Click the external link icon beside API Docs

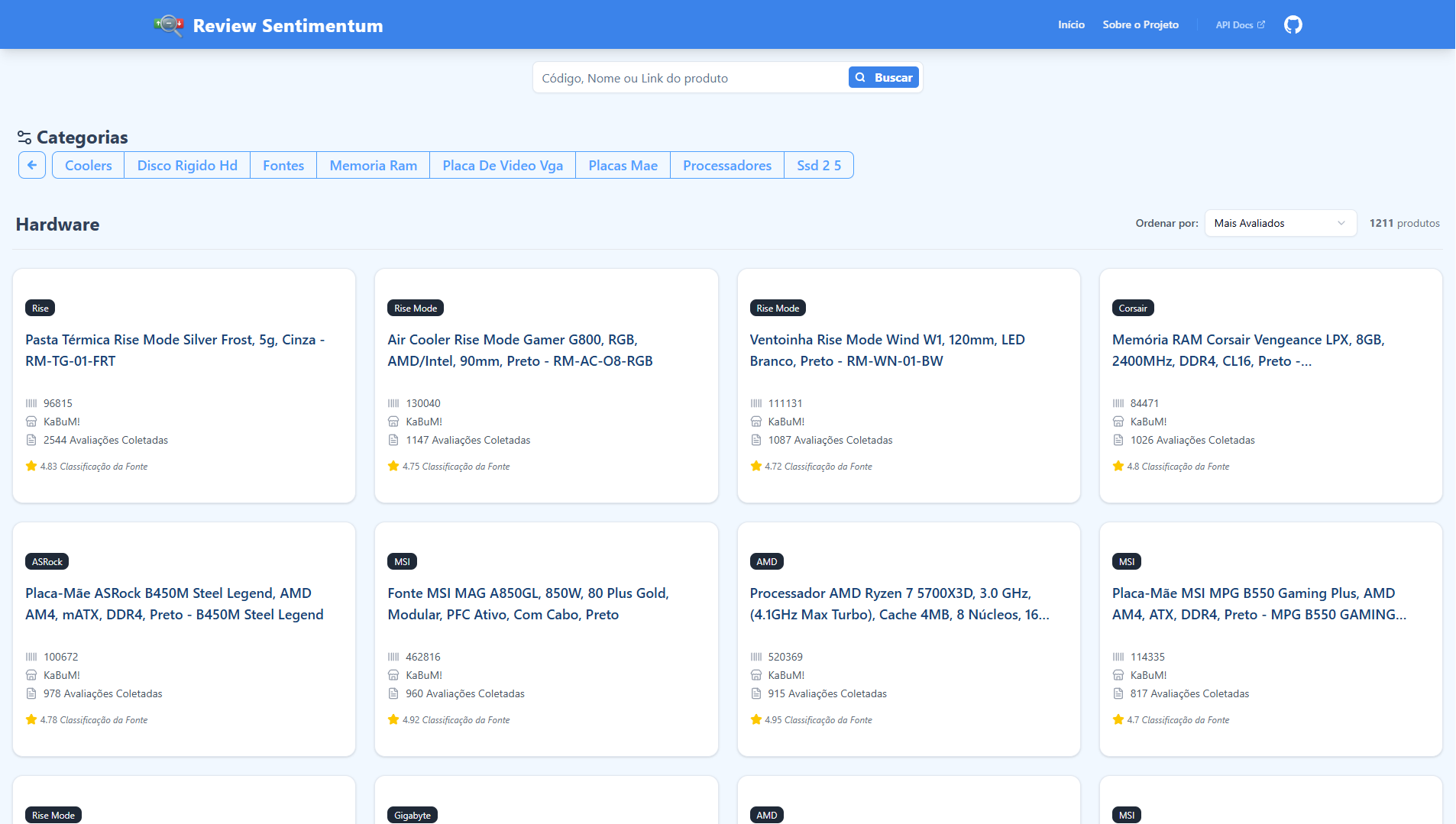(x=1261, y=24)
